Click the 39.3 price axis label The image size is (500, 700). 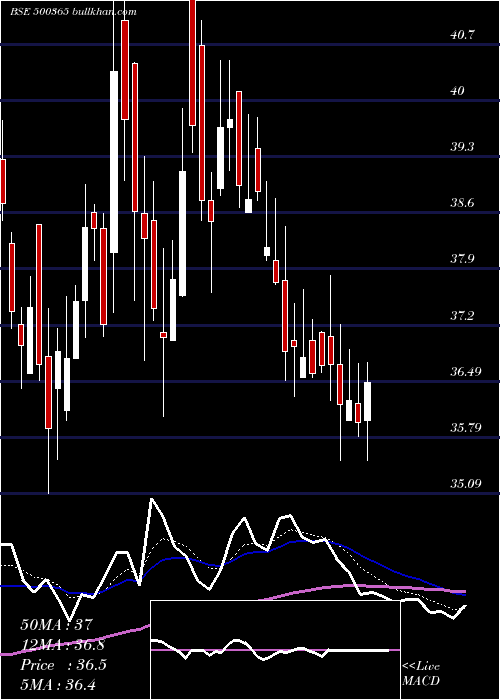point(463,147)
